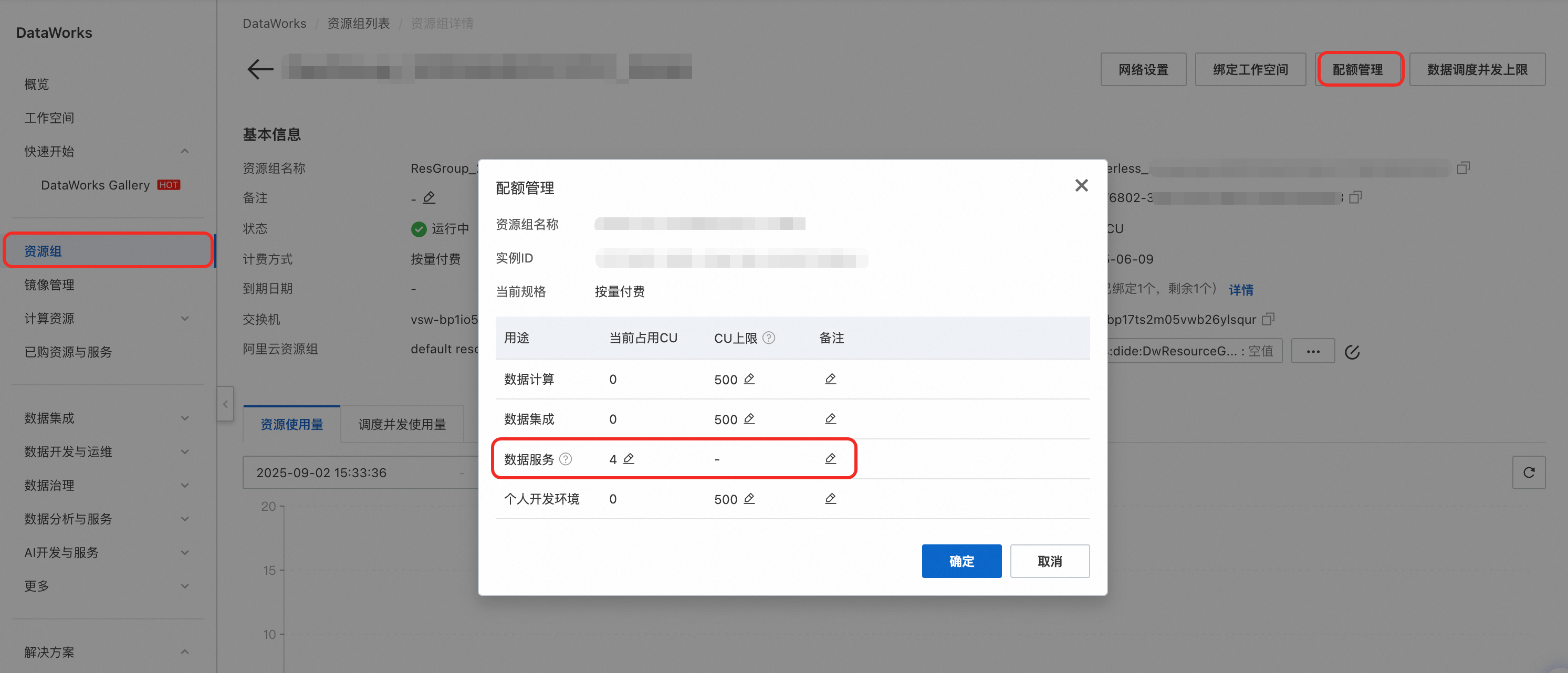Copy the resource group name at top right
Viewport: 1568px width, 673px height.
[x=1464, y=168]
